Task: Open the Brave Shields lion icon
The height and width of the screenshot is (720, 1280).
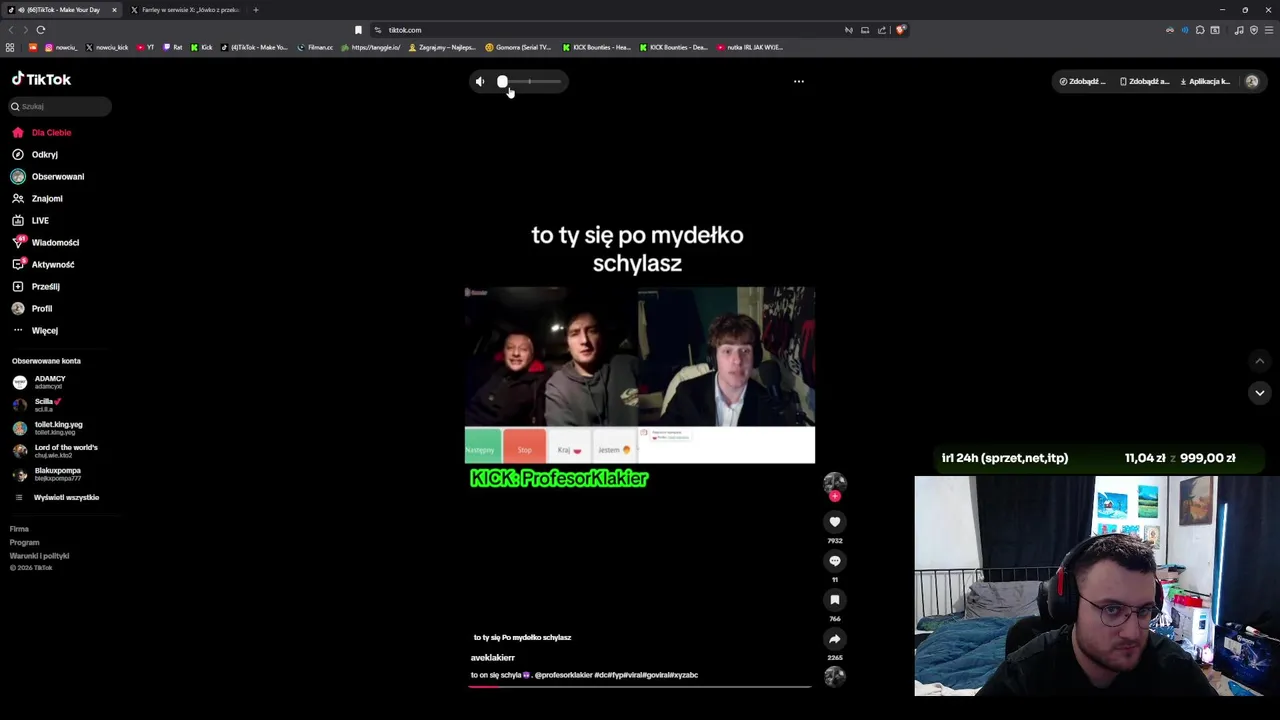Action: [x=900, y=30]
